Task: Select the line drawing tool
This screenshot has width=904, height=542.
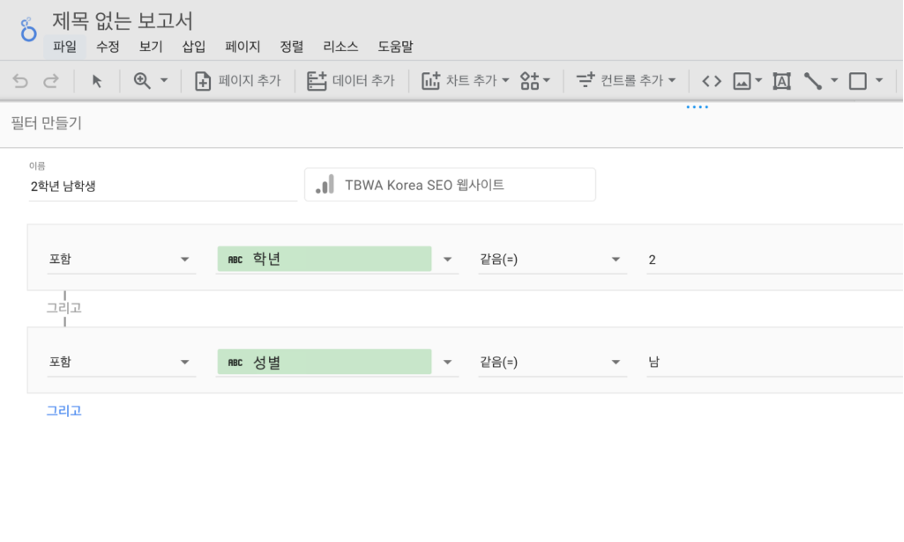Action: tap(813, 81)
